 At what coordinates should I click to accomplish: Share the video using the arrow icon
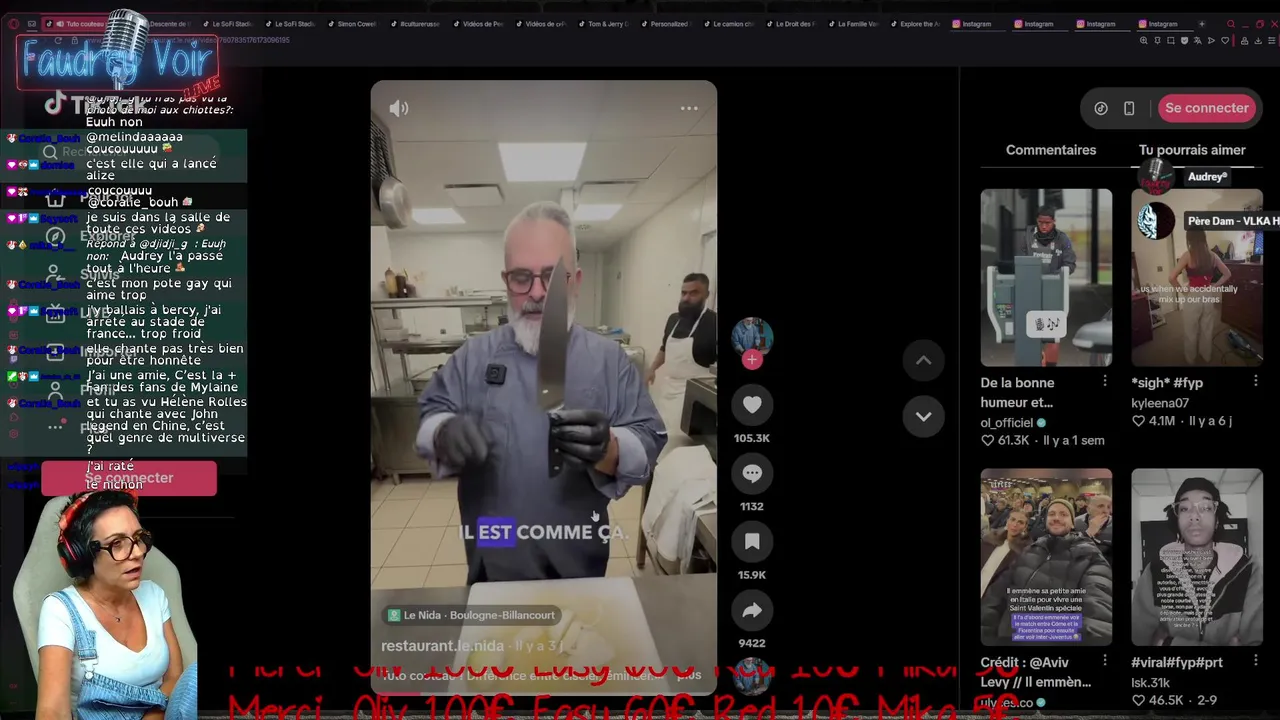[x=752, y=610]
